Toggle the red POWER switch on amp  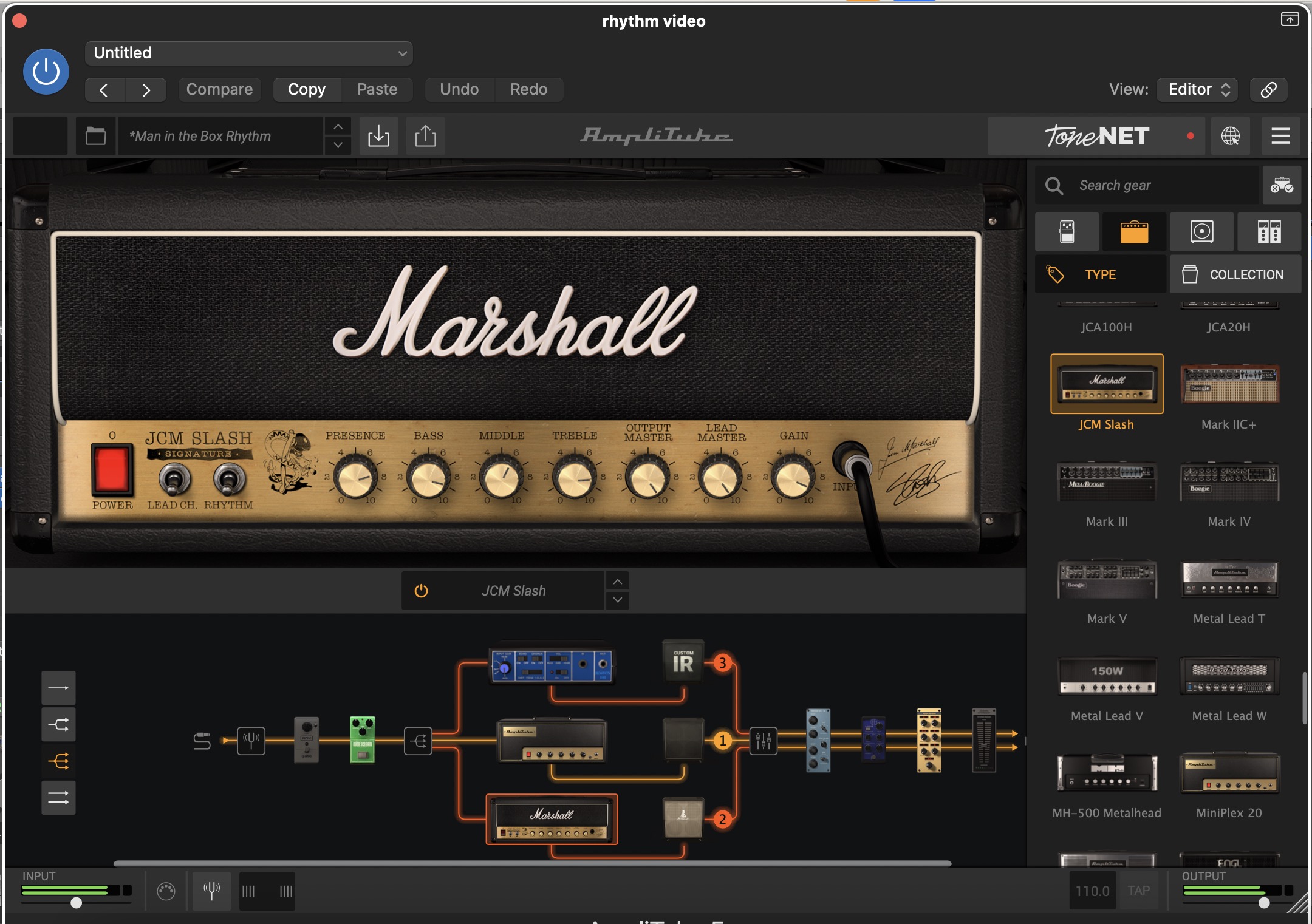(x=112, y=470)
